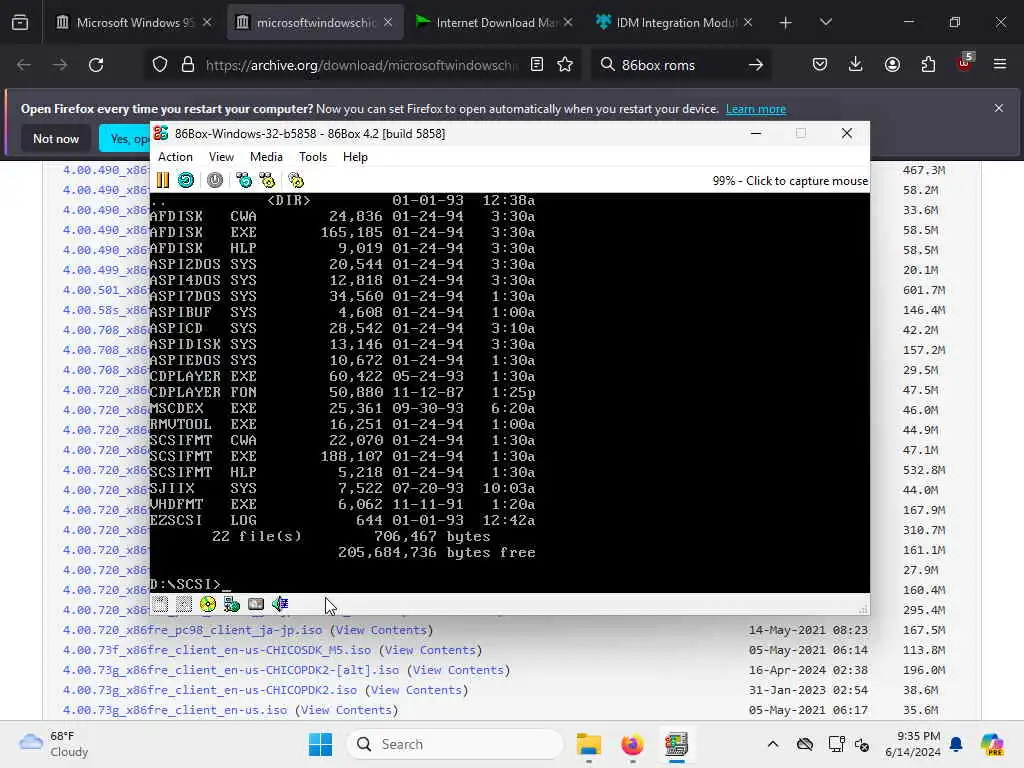Open the taskbar clock showing 9:35 PM
1024x768 pixels.
pos(913,744)
